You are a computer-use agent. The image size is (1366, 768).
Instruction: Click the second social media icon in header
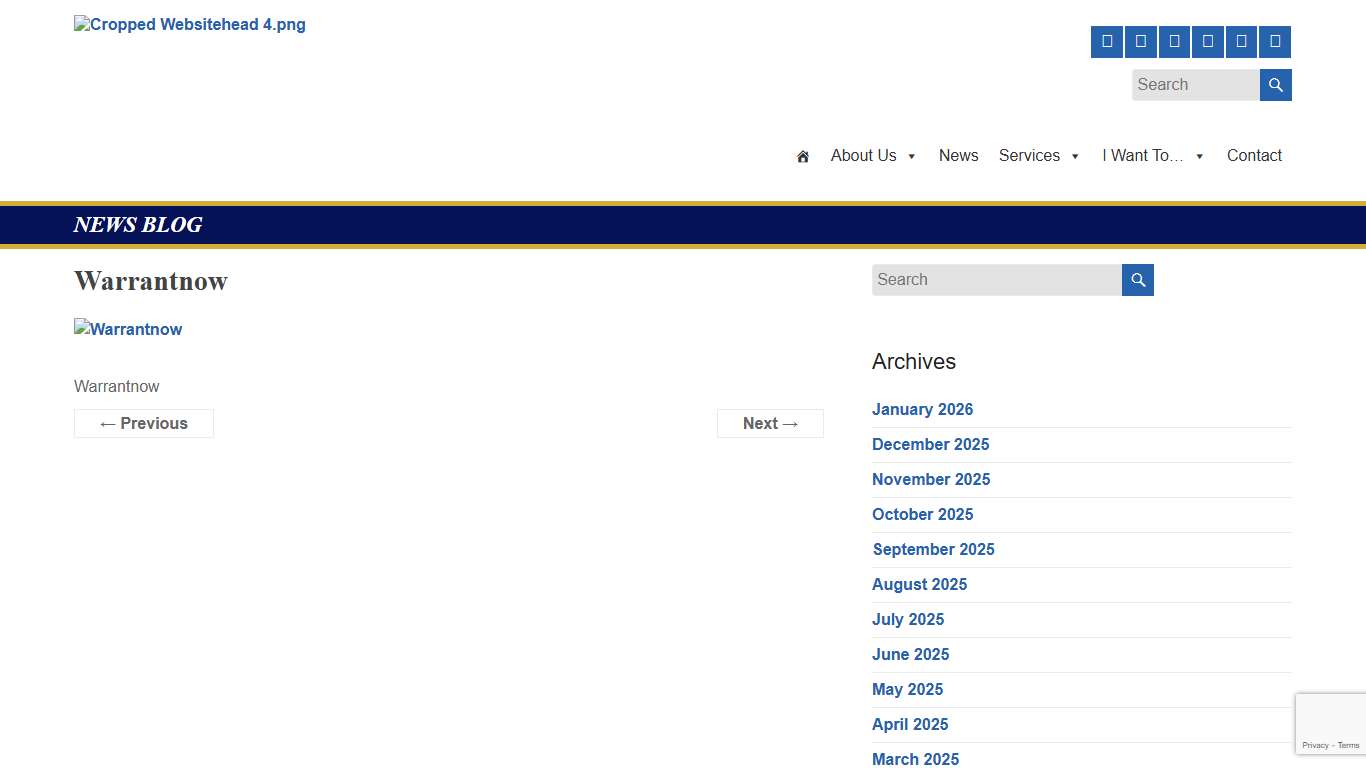[1141, 42]
